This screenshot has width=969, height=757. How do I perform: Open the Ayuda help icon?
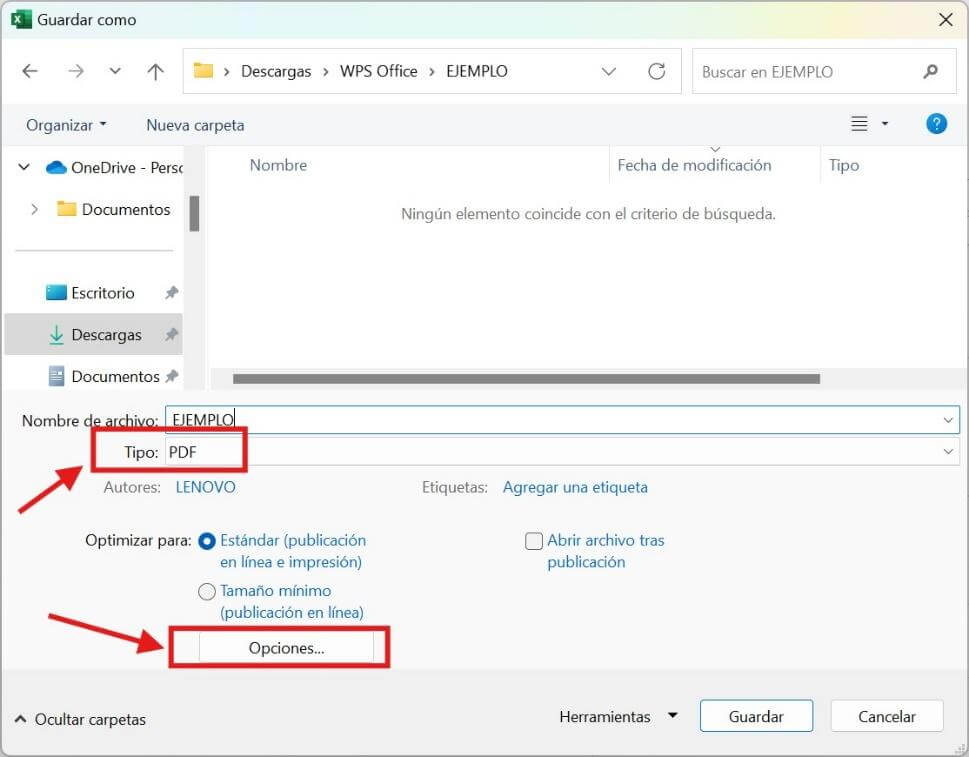936,123
